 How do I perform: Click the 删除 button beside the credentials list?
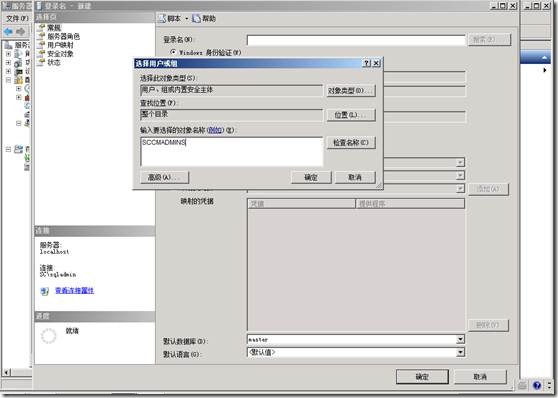click(x=488, y=325)
